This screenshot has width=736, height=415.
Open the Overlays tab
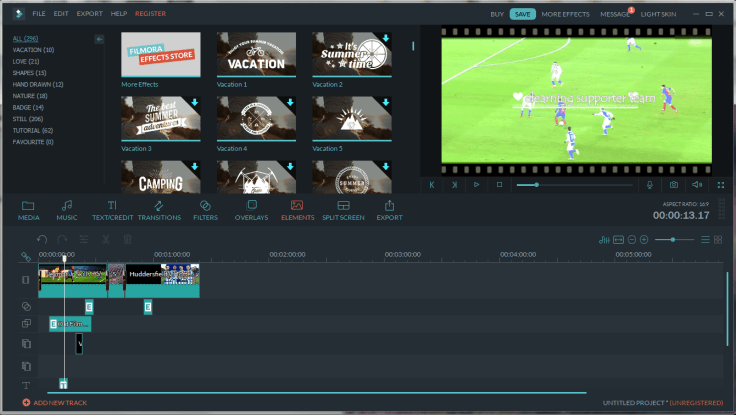pyautogui.click(x=251, y=210)
